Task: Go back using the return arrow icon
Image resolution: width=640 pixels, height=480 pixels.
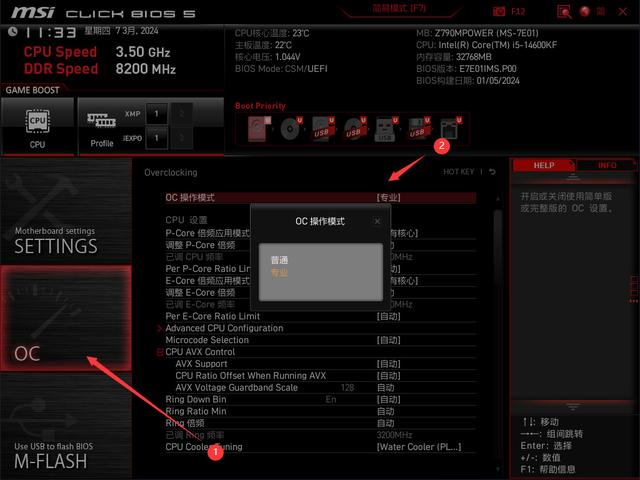Action: (492, 172)
